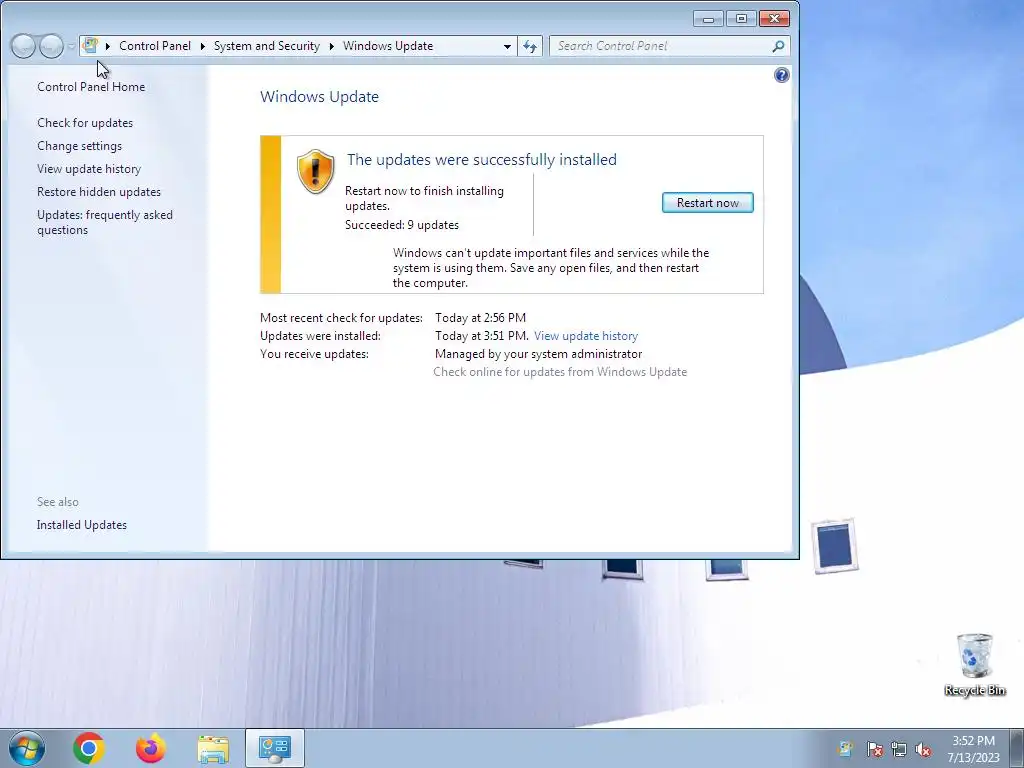This screenshot has width=1024, height=768.
Task: Open Installed Updates under See also
Action: pyautogui.click(x=82, y=524)
